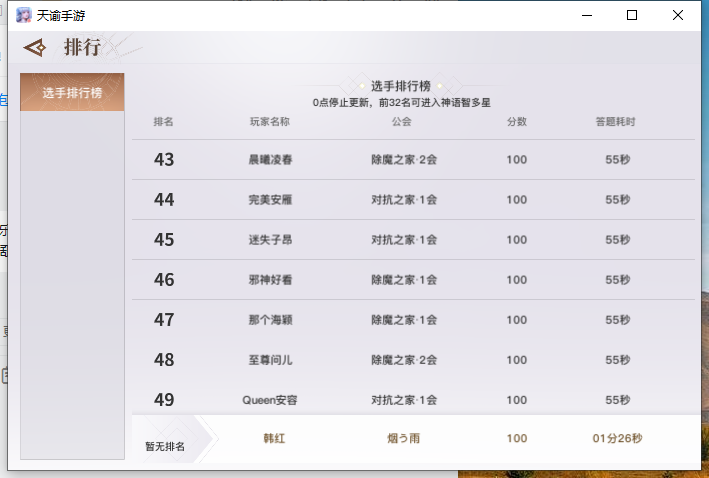This screenshot has width=709, height=478.
Task: Click score 100 in rank 48 row
Action: [517, 360]
